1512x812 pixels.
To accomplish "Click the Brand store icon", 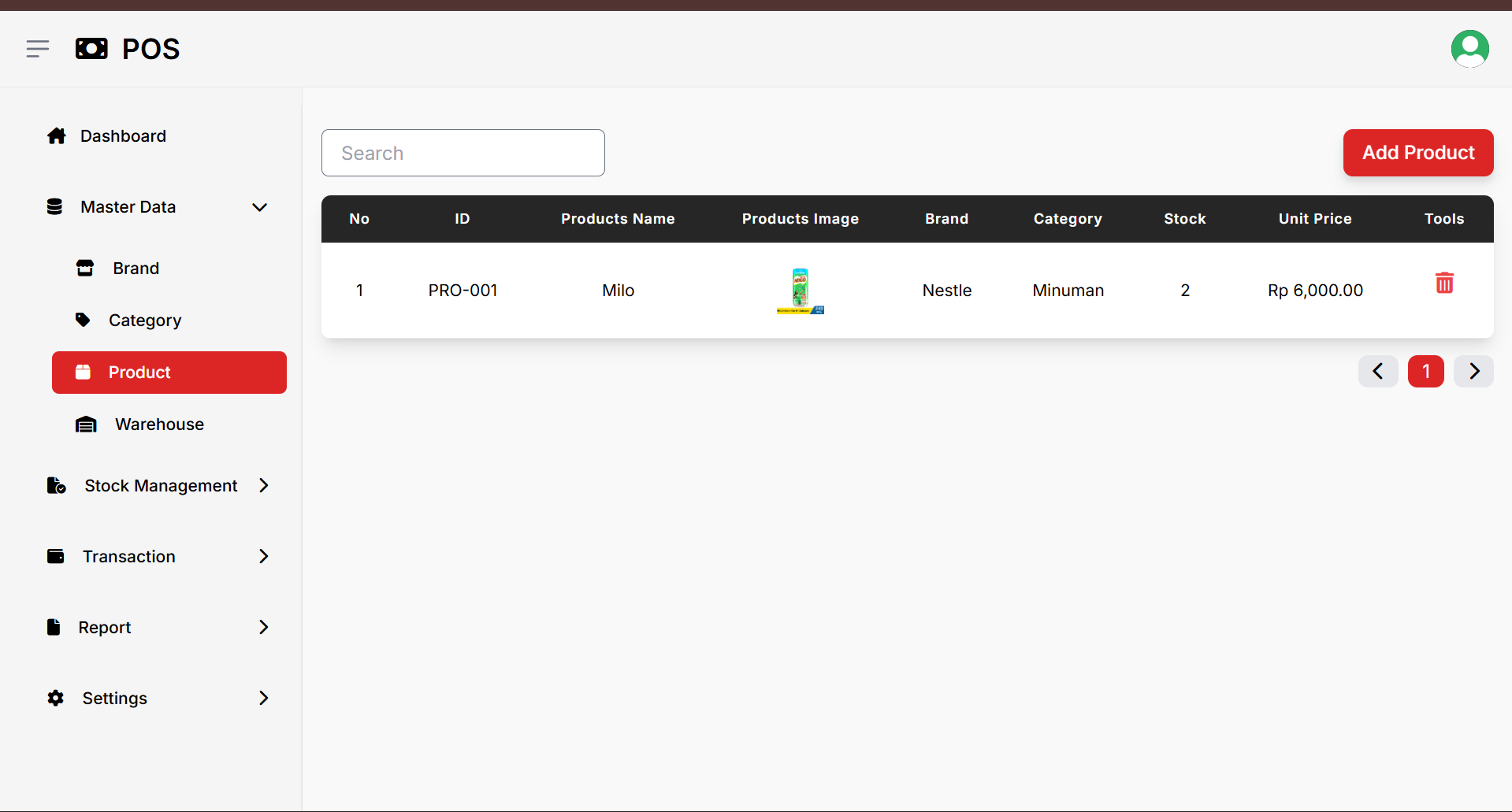I will click(85, 269).
